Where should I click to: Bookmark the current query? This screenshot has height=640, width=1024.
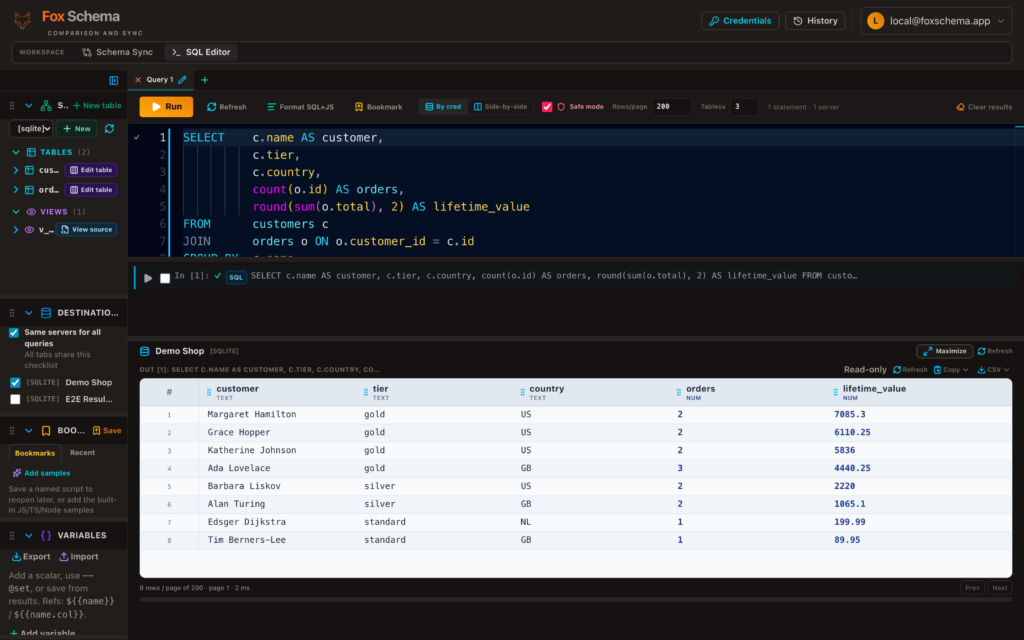point(378,106)
